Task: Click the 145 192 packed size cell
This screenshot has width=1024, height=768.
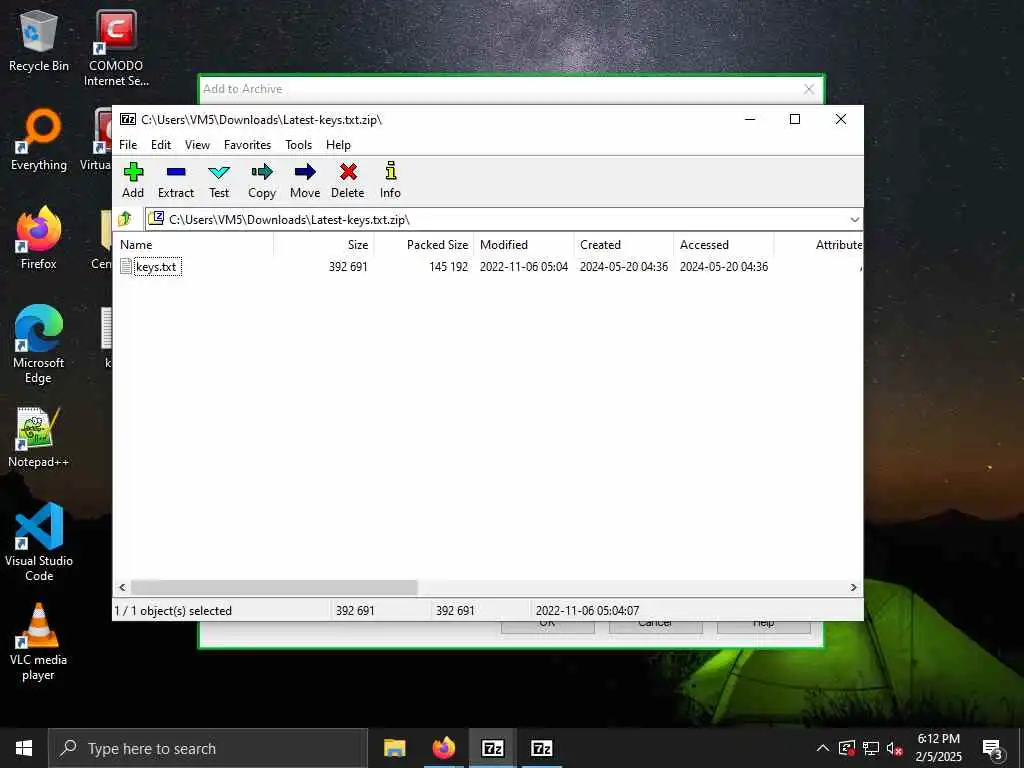Action: [449, 266]
